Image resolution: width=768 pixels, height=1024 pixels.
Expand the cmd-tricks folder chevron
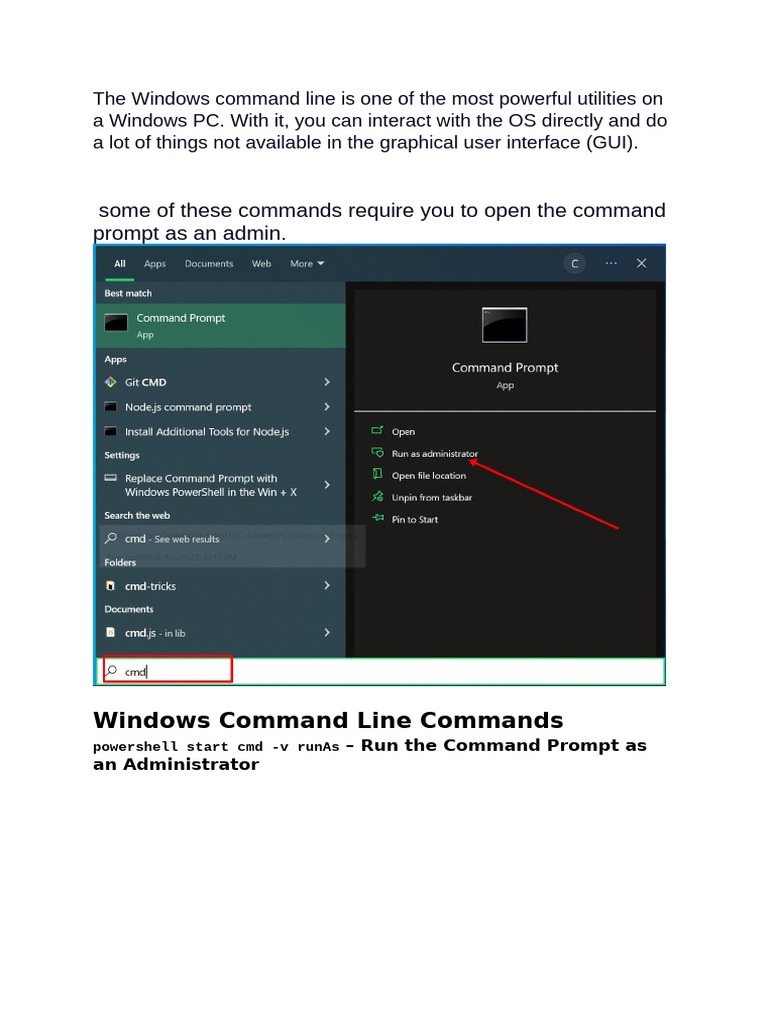[327, 586]
